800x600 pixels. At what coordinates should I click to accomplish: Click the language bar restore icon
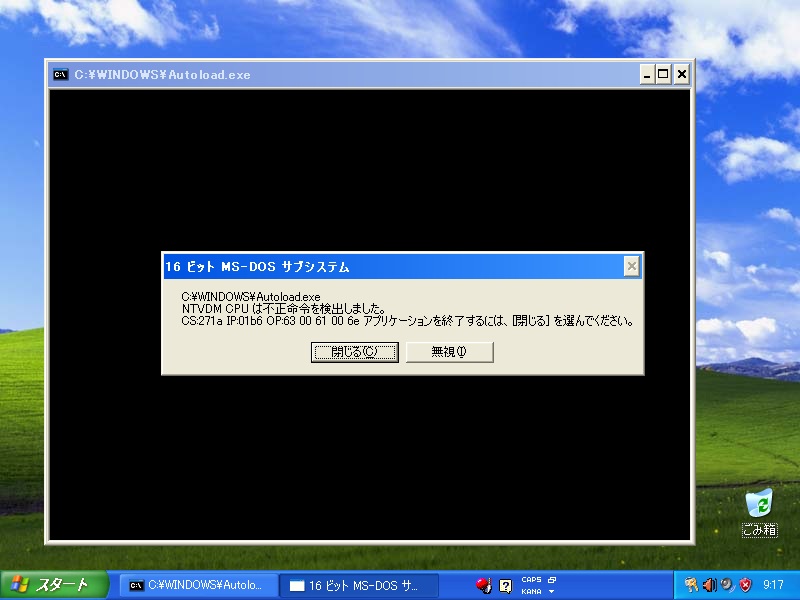tap(552, 580)
